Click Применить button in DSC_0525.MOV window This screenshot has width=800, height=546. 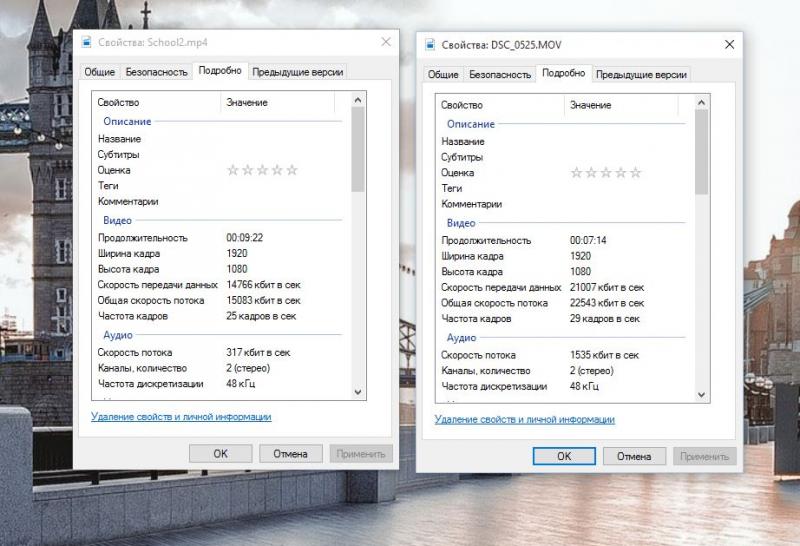click(x=704, y=456)
